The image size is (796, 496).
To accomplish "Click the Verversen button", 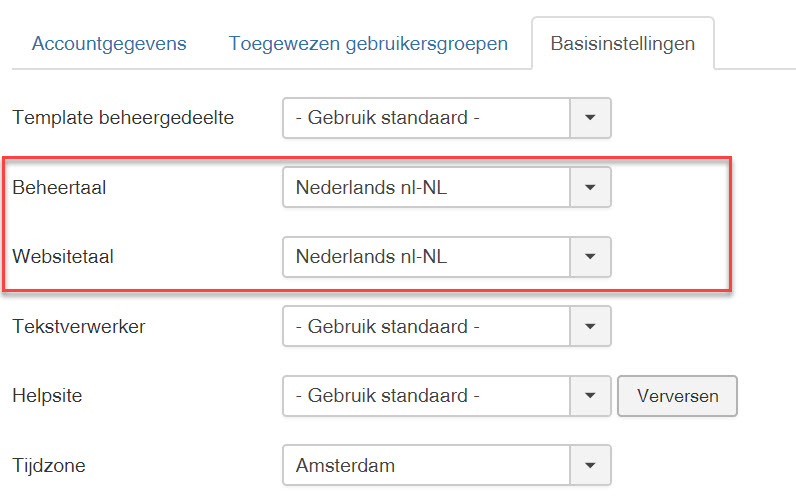I will pyautogui.click(x=677, y=396).
